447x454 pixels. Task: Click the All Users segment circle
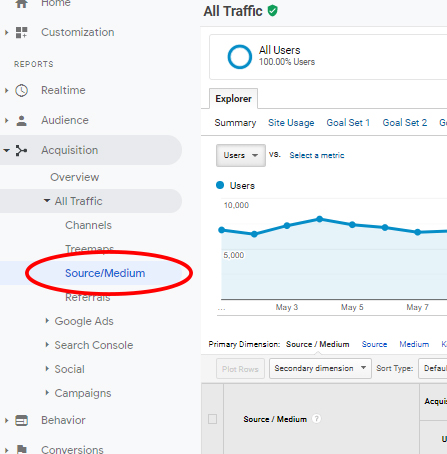pyautogui.click(x=239, y=57)
